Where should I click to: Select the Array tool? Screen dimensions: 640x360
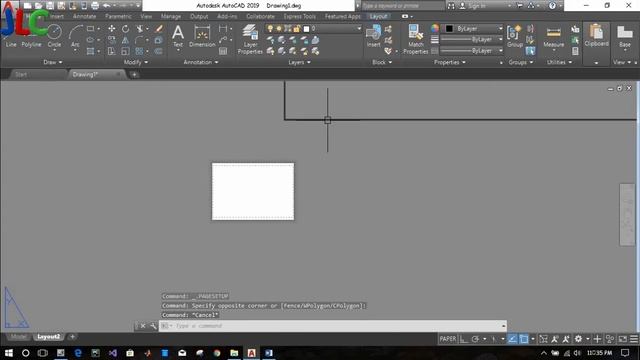coord(140,51)
